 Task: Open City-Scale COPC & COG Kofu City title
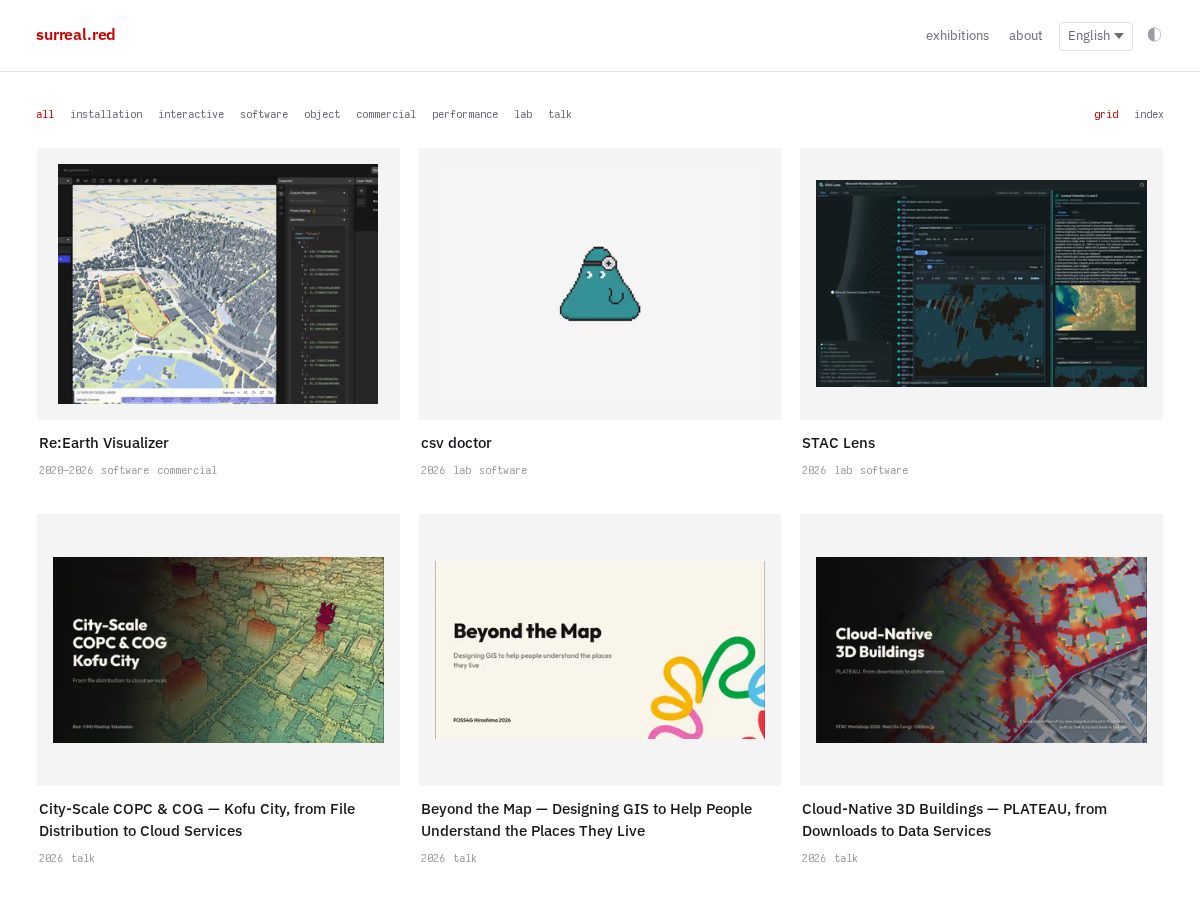click(197, 820)
